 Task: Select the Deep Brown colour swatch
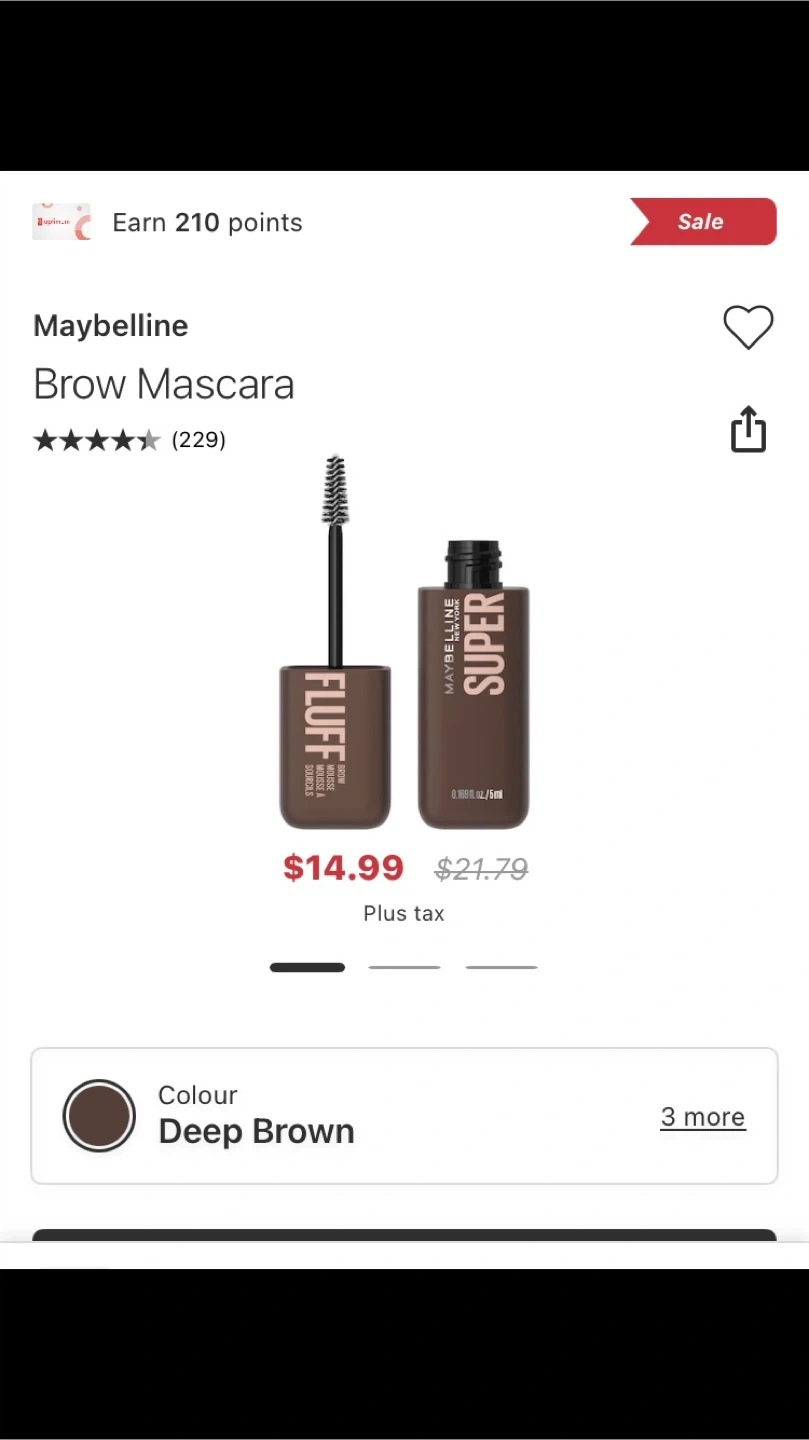point(99,1116)
